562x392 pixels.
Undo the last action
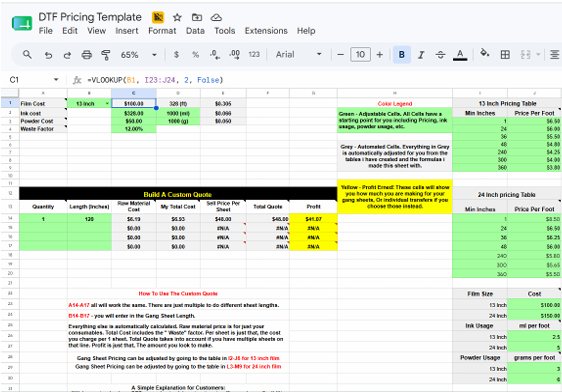[48, 55]
